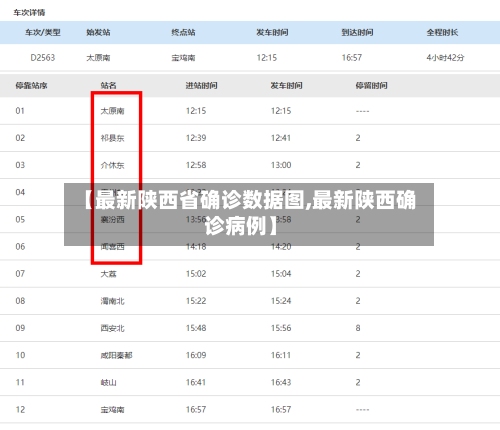Viewport: 500px width, 430px height.
Task: Select stop number 01
Action: click(x=20, y=111)
